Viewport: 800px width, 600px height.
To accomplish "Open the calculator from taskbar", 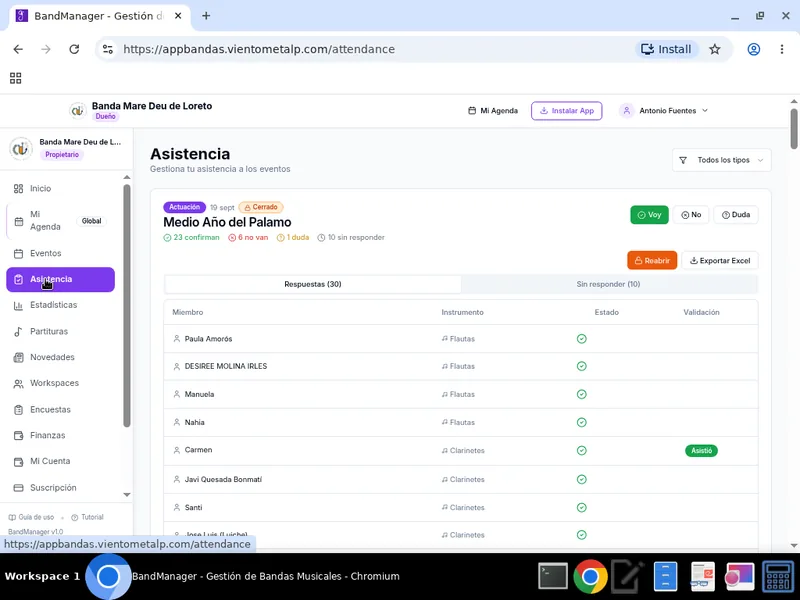I will [778, 577].
